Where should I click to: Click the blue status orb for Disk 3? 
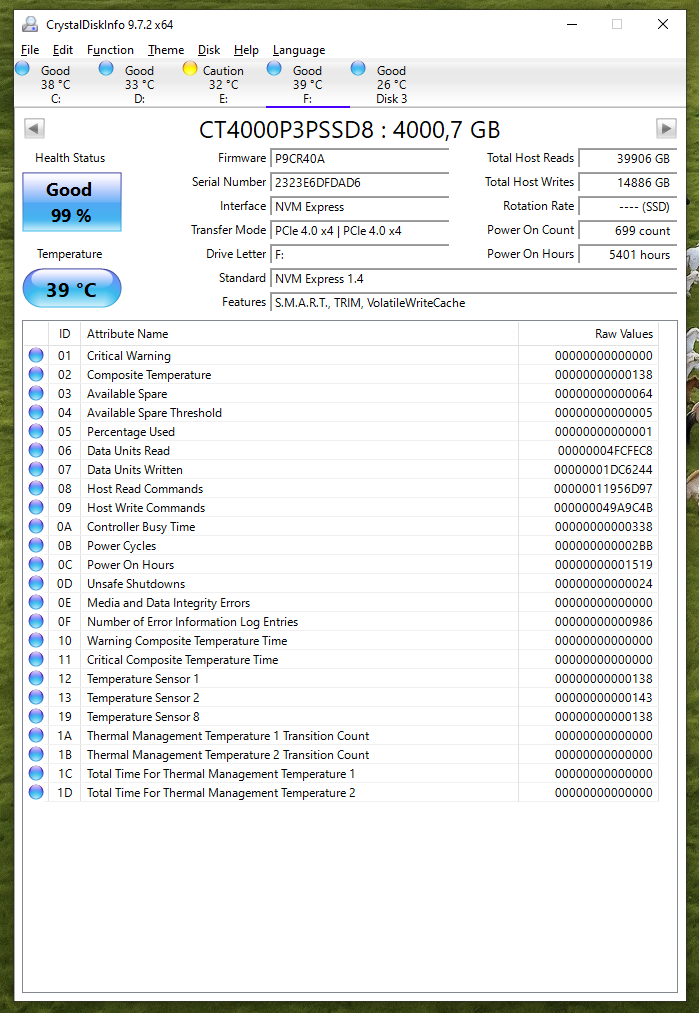point(358,68)
